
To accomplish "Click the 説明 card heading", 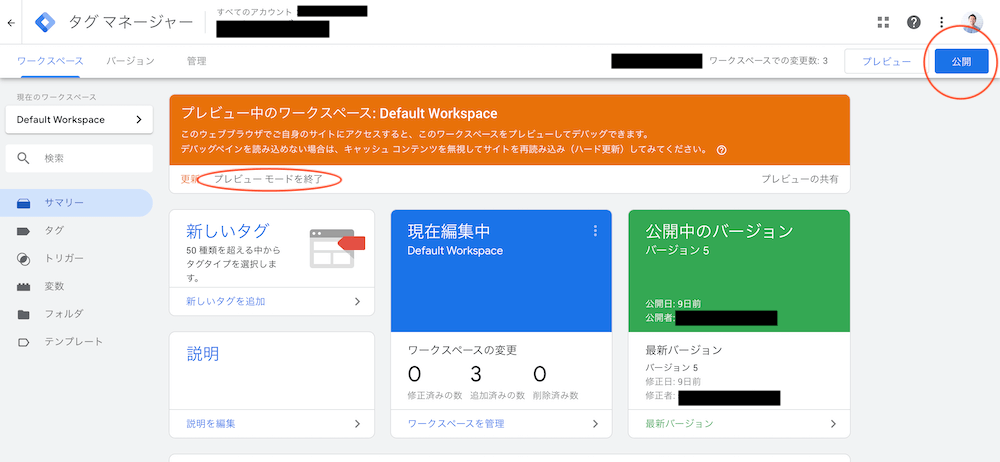I will click(x=203, y=353).
